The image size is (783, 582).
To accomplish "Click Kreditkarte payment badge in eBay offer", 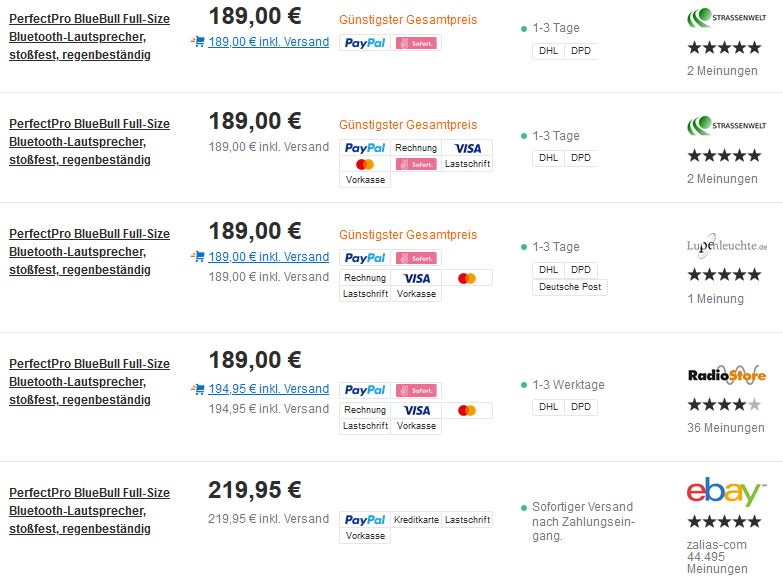I will (416, 520).
